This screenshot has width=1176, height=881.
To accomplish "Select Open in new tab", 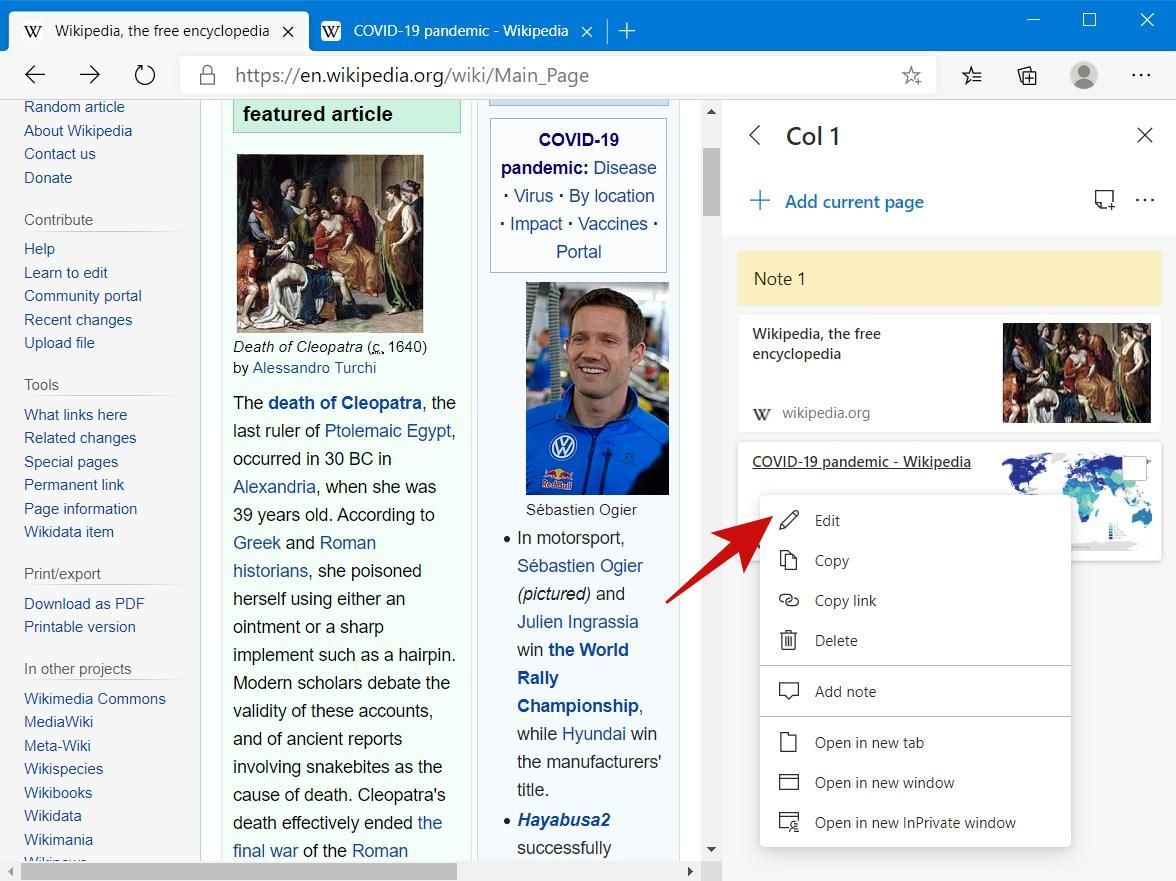I will 915,742.
